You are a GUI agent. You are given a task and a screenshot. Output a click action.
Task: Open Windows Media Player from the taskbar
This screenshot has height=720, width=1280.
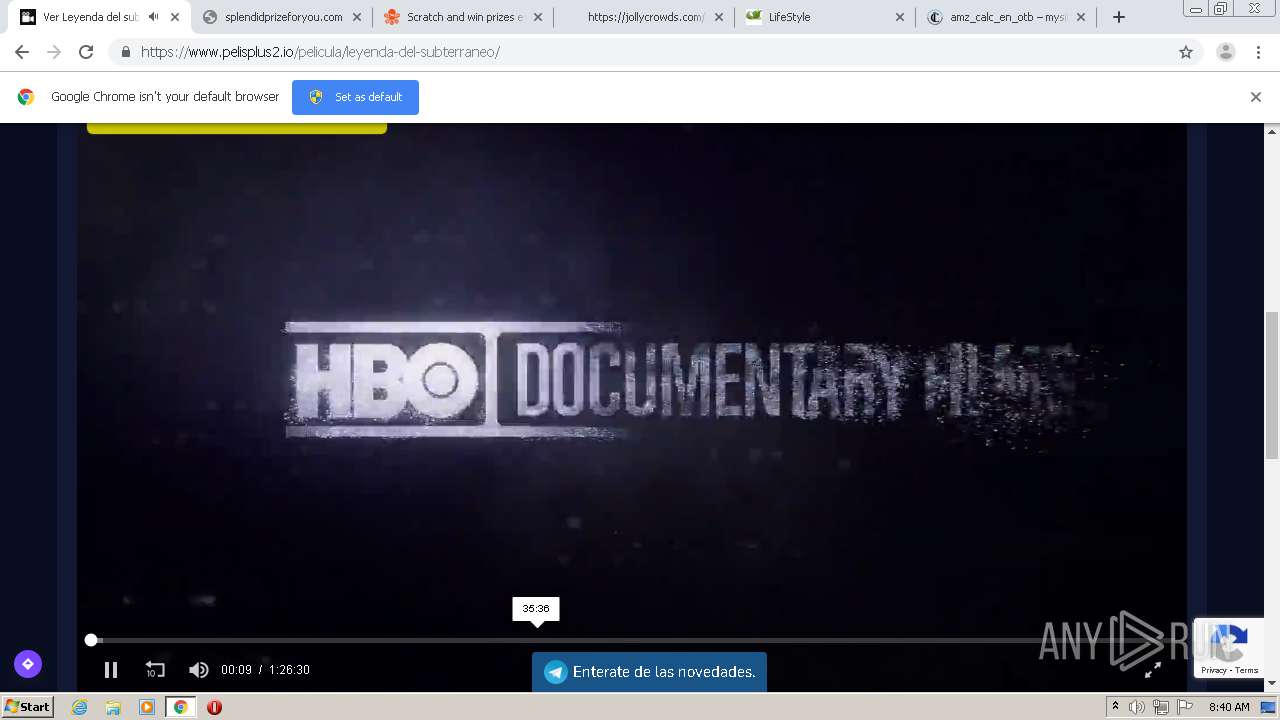point(147,707)
